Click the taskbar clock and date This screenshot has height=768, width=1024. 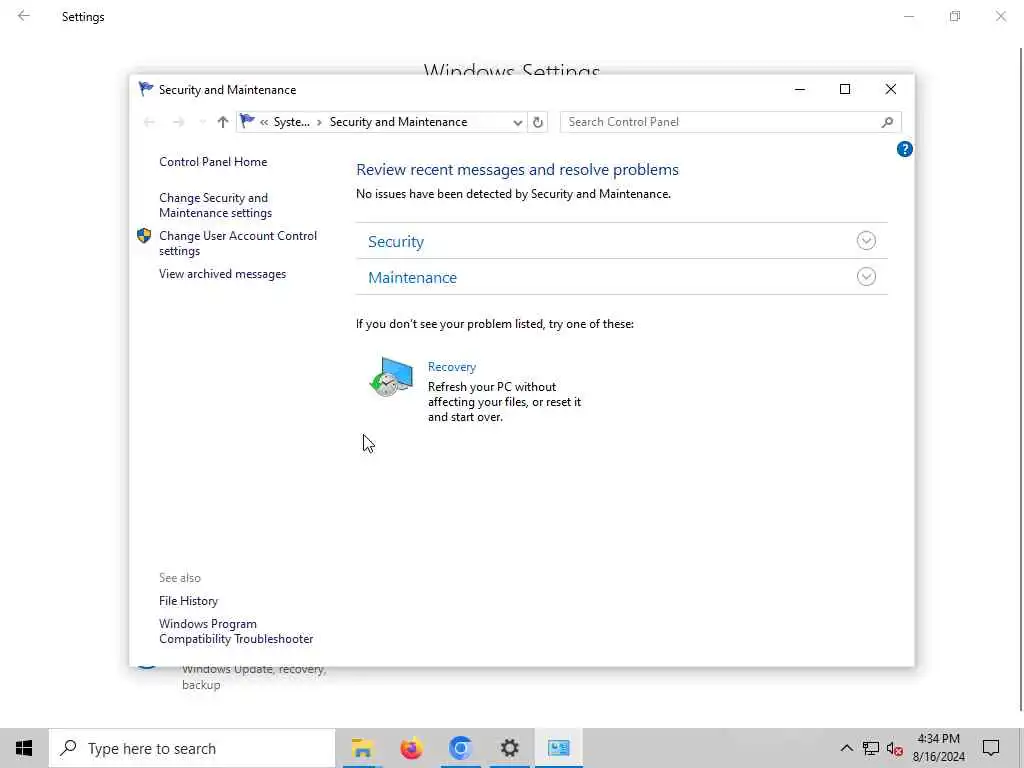(x=938, y=748)
